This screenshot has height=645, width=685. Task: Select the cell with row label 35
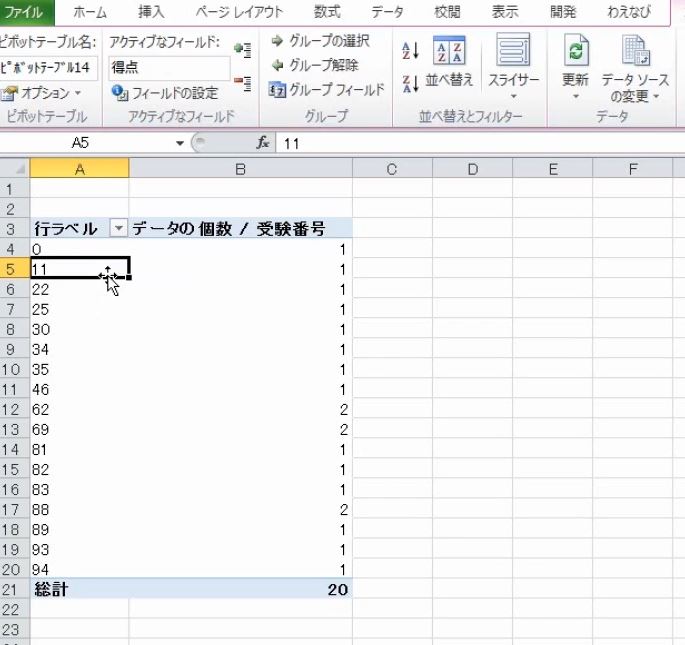click(x=80, y=369)
